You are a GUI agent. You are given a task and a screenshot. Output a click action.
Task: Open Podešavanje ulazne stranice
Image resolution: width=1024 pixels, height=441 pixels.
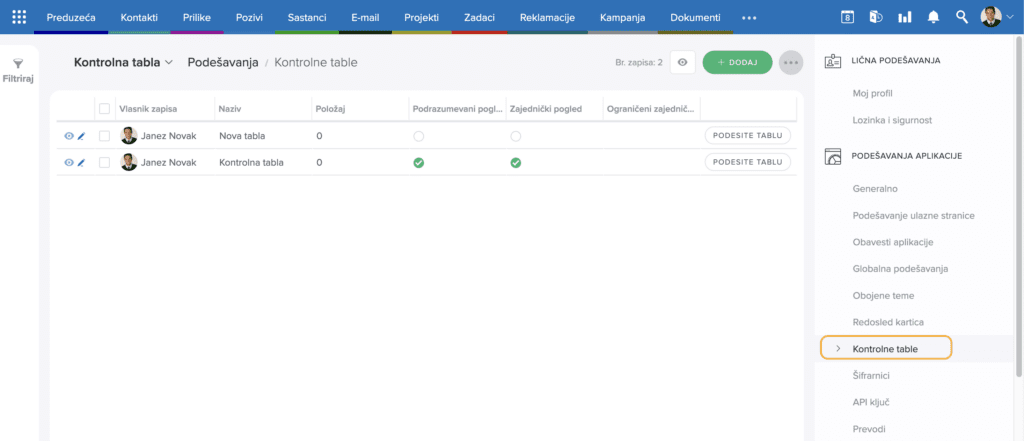pos(914,216)
